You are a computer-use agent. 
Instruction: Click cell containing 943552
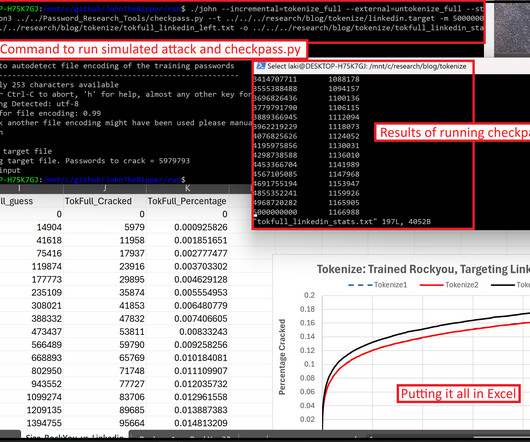pos(31,384)
